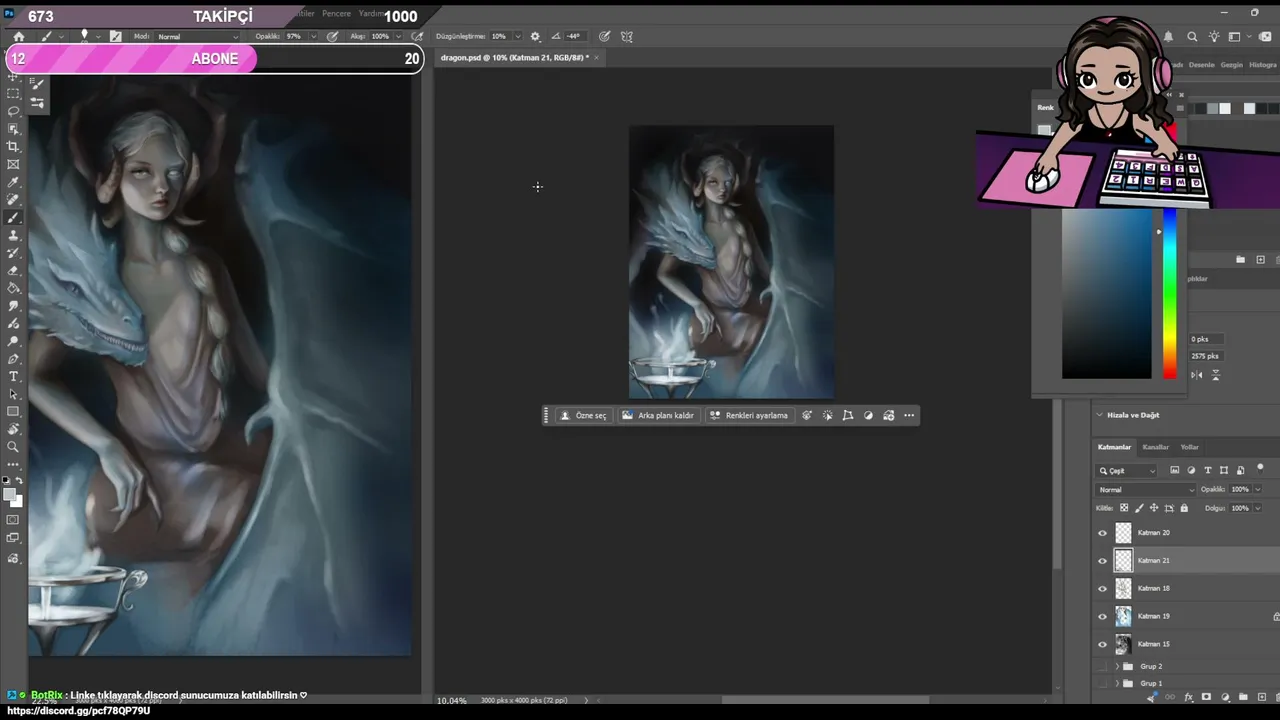
Task: Select the Eraser tool
Action: 13,271
